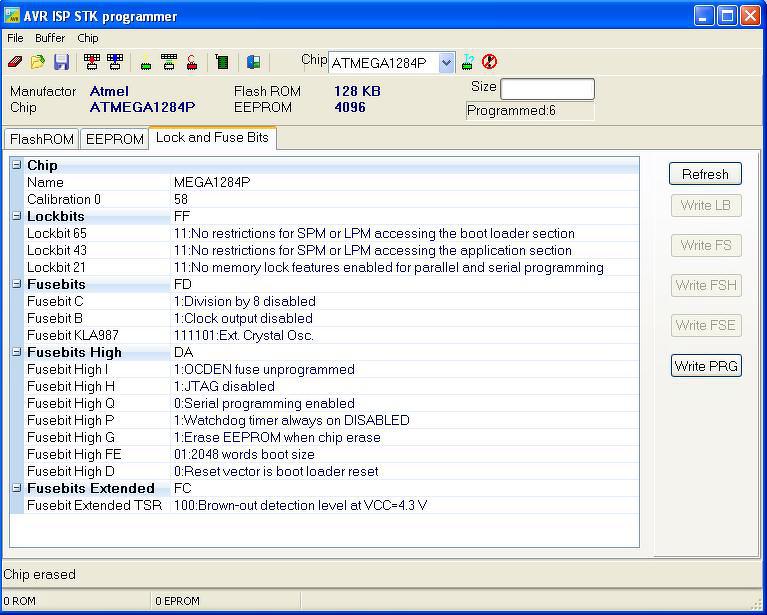Open the Buffer menu
Viewport: 767px width, 615px height.
[x=50, y=38]
